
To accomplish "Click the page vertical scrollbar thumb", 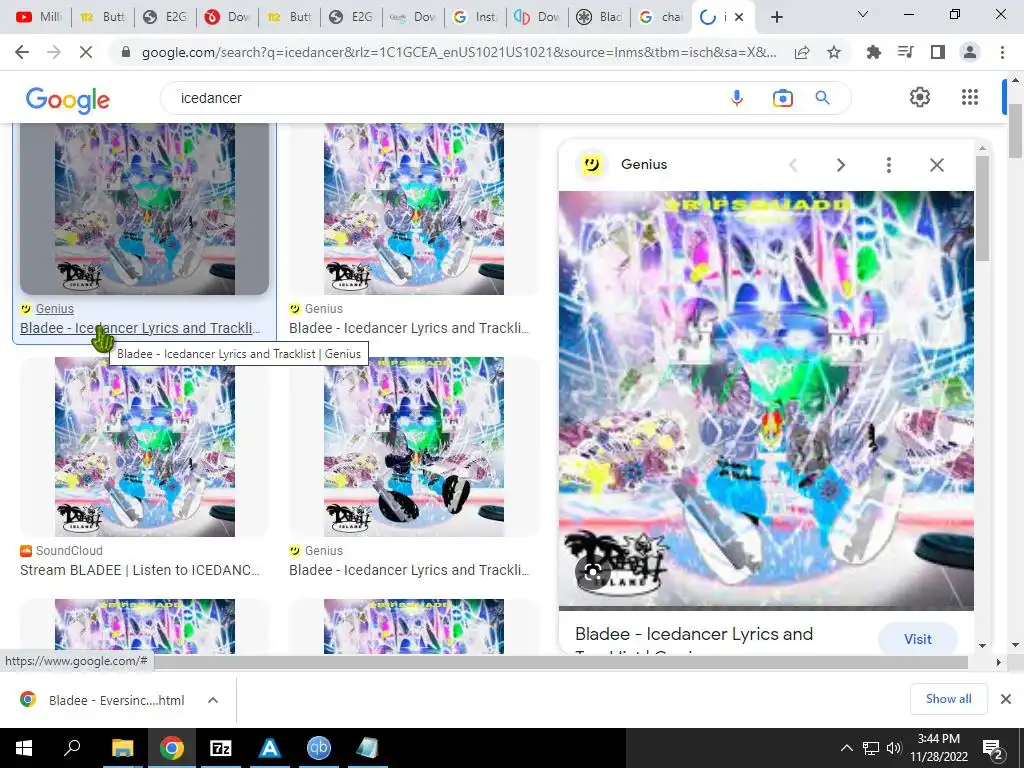I will click(1015, 130).
